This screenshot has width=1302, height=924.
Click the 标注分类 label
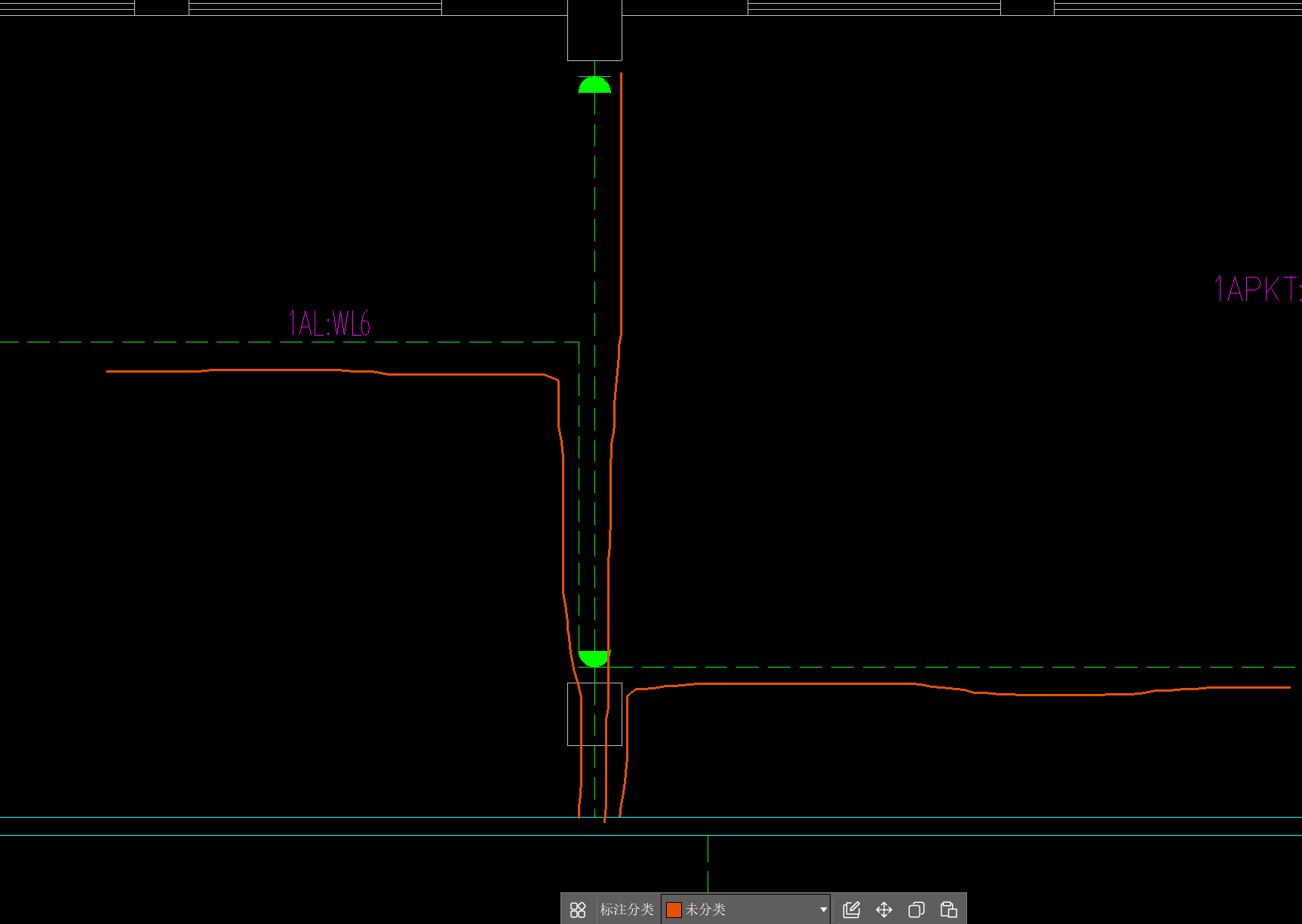tap(627, 910)
